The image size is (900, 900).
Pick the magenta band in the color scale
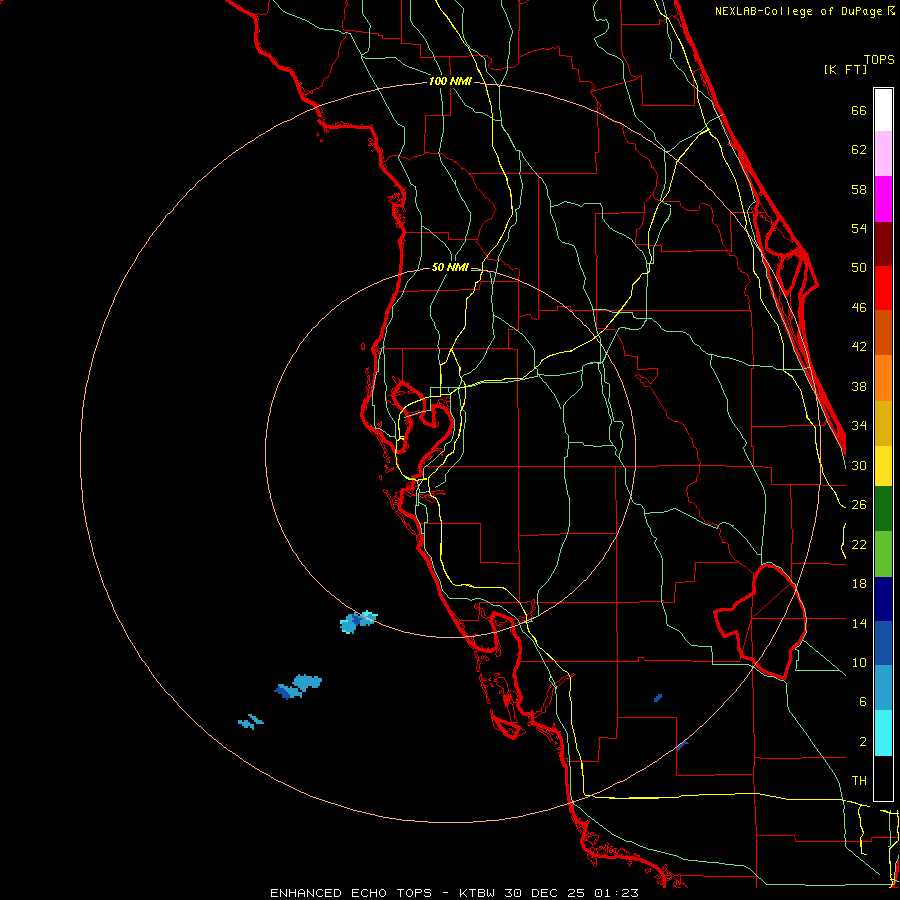coord(883,199)
